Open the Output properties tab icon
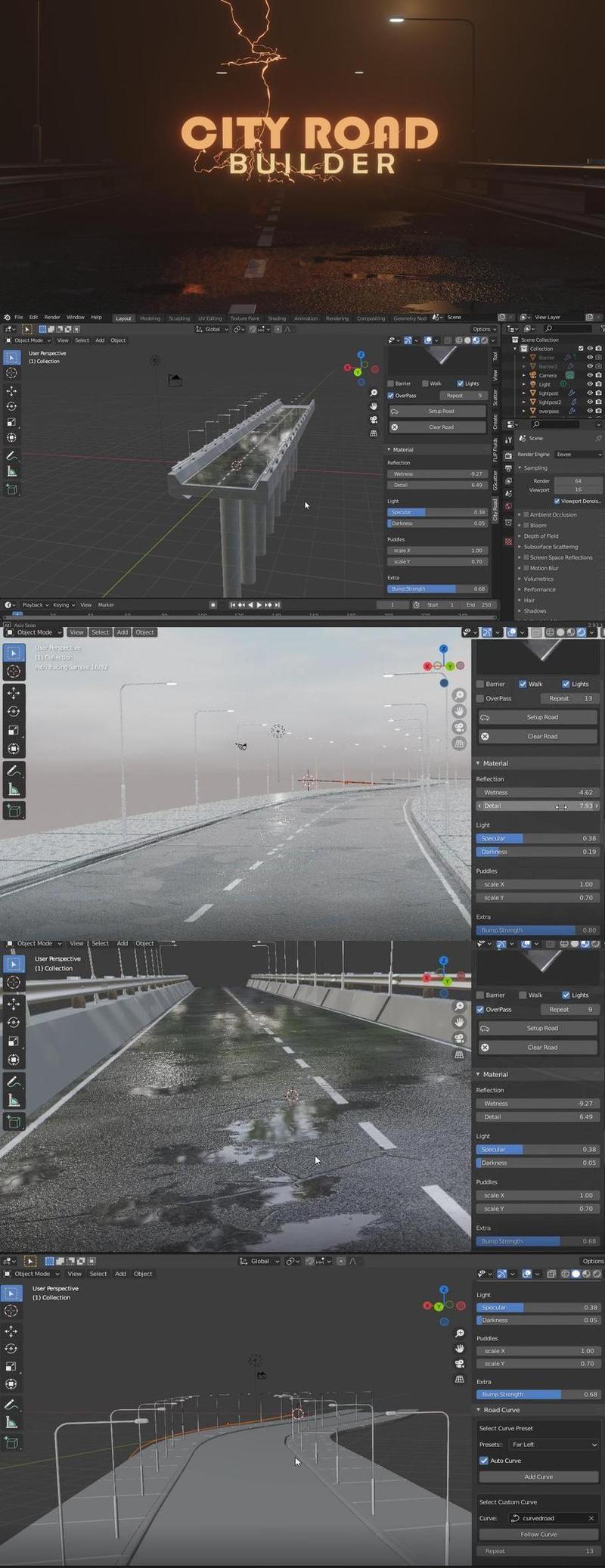 (x=508, y=469)
